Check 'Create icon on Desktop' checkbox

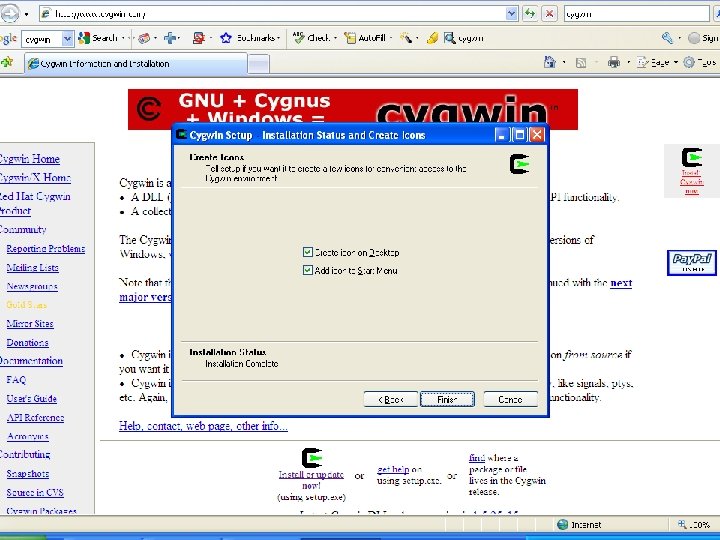click(x=308, y=252)
